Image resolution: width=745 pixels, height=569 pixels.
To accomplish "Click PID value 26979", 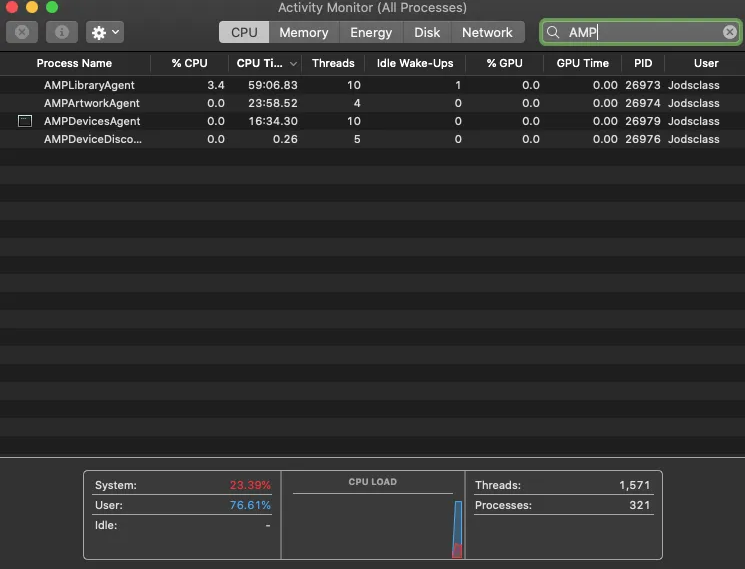I will pos(643,121).
